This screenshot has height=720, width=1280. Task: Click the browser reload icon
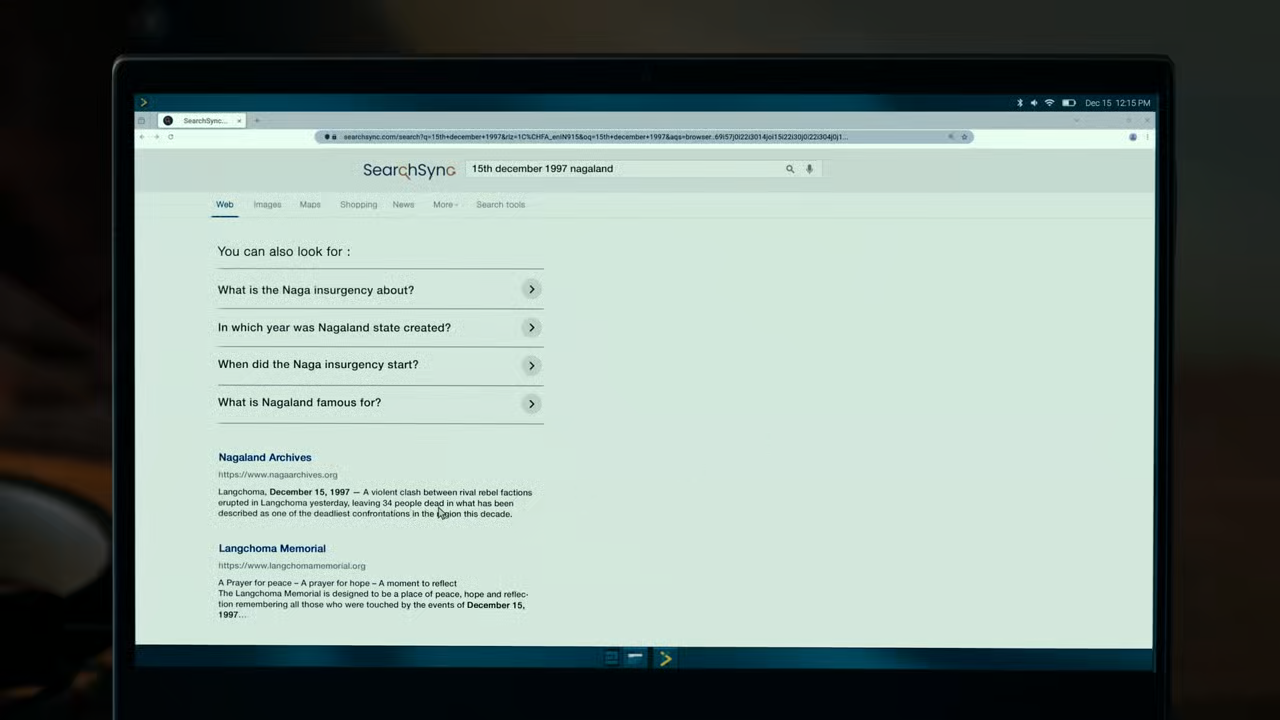click(171, 137)
